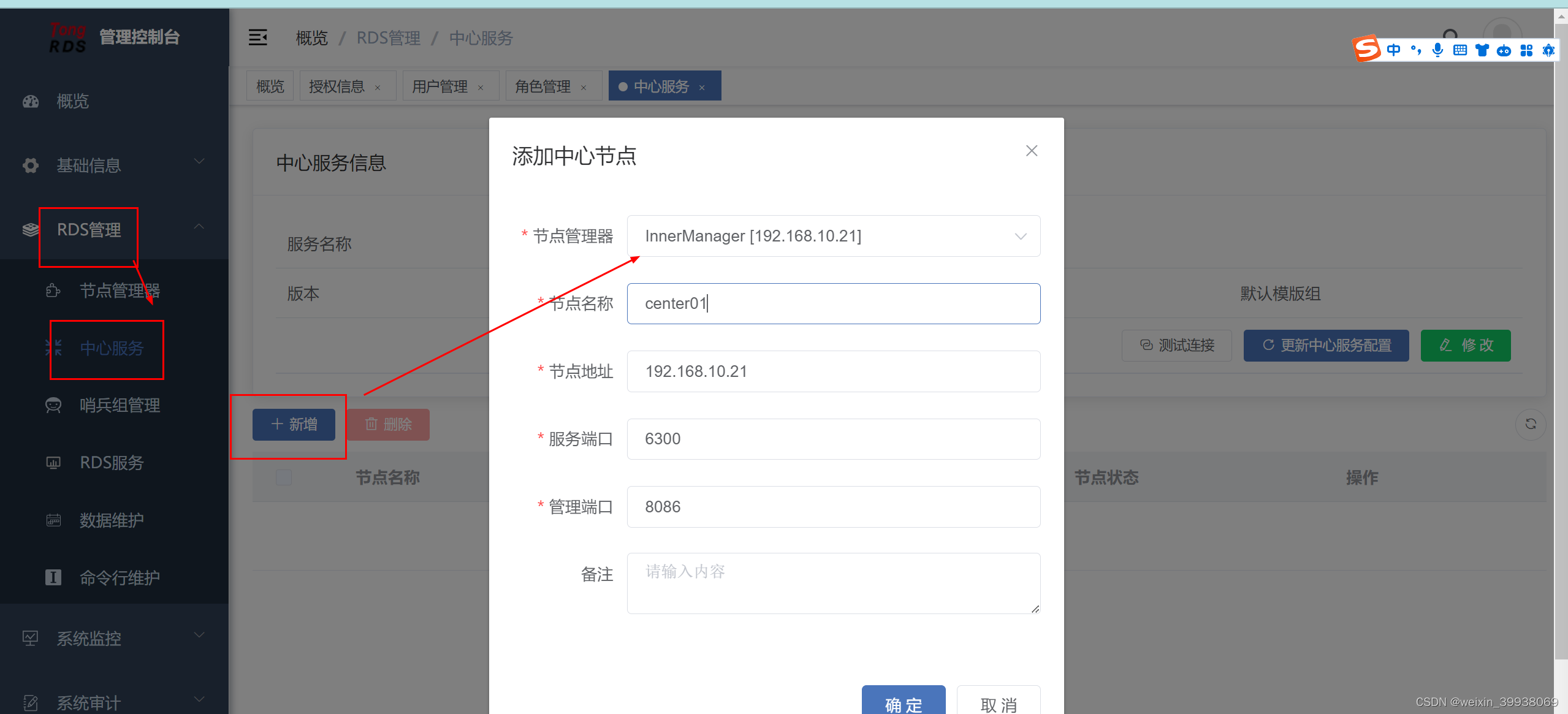Open 哨兵组管理 in the sidebar

pyautogui.click(x=120, y=406)
